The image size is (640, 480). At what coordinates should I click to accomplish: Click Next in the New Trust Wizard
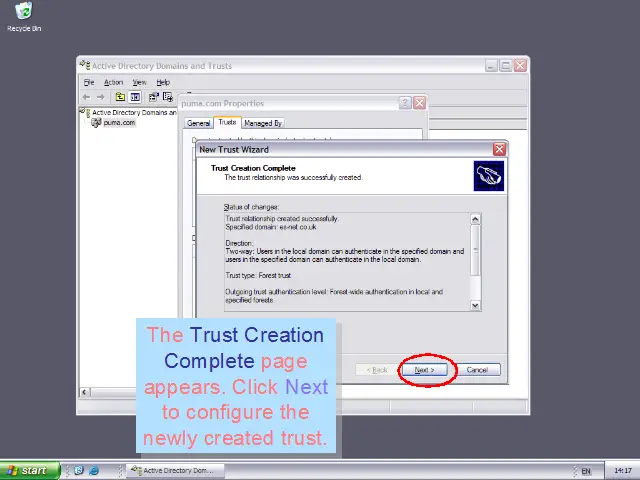point(424,370)
